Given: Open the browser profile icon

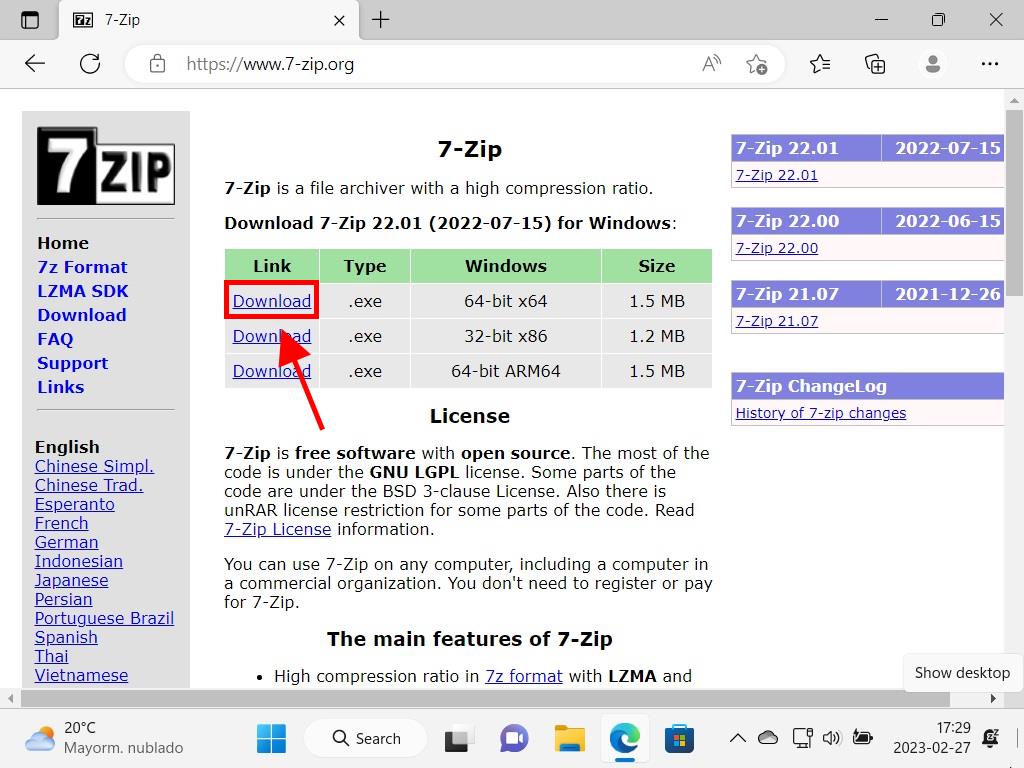Looking at the screenshot, I should tap(933, 64).
